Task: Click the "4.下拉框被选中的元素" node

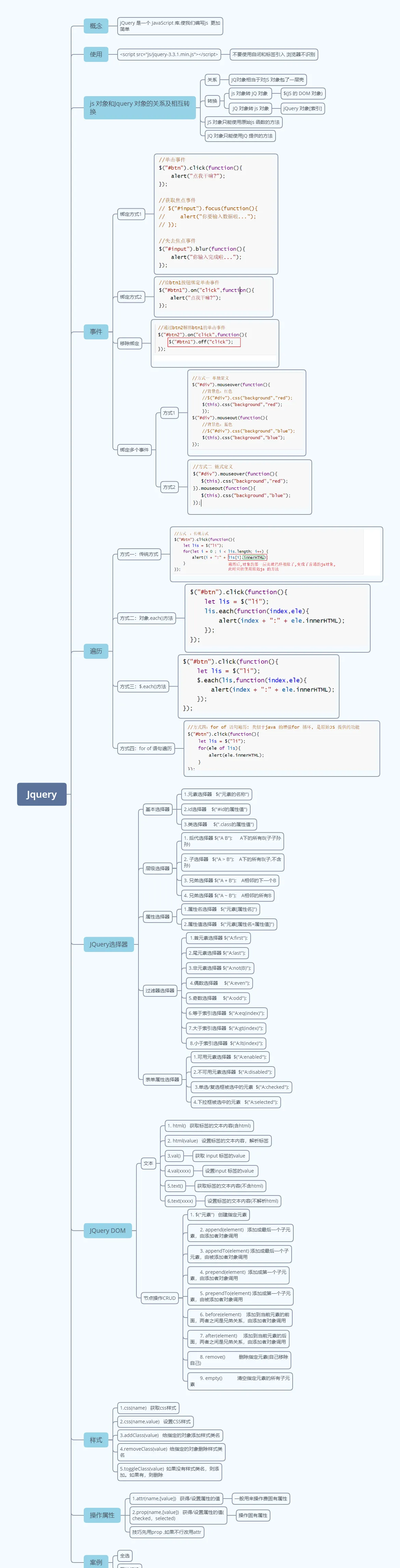Action: tap(236, 1102)
